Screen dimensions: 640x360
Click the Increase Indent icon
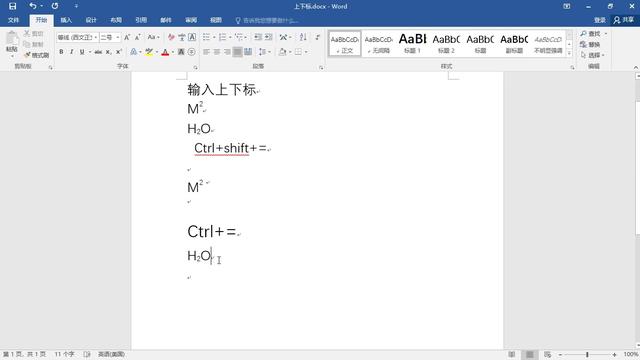point(268,37)
